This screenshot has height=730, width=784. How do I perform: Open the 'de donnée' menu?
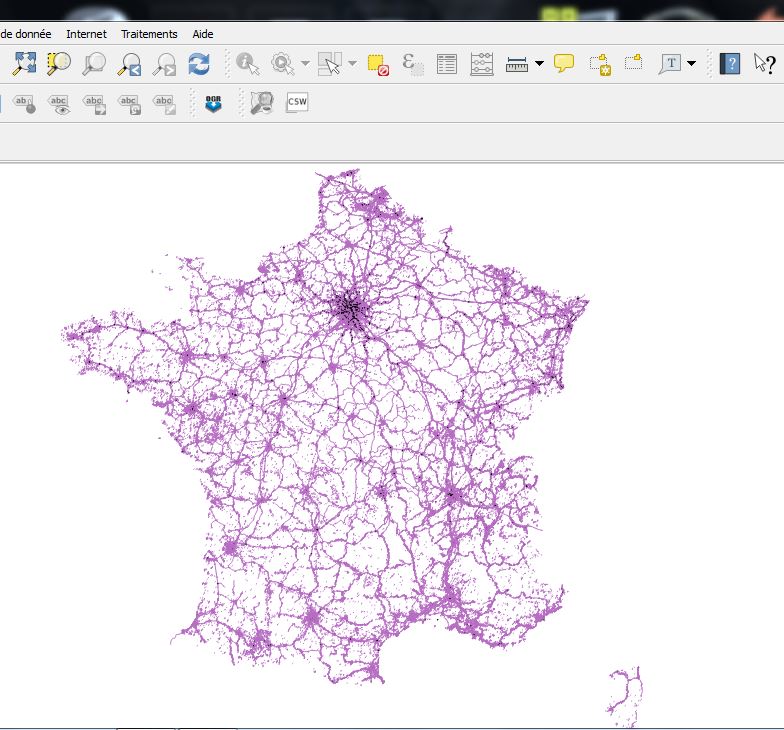tap(26, 34)
